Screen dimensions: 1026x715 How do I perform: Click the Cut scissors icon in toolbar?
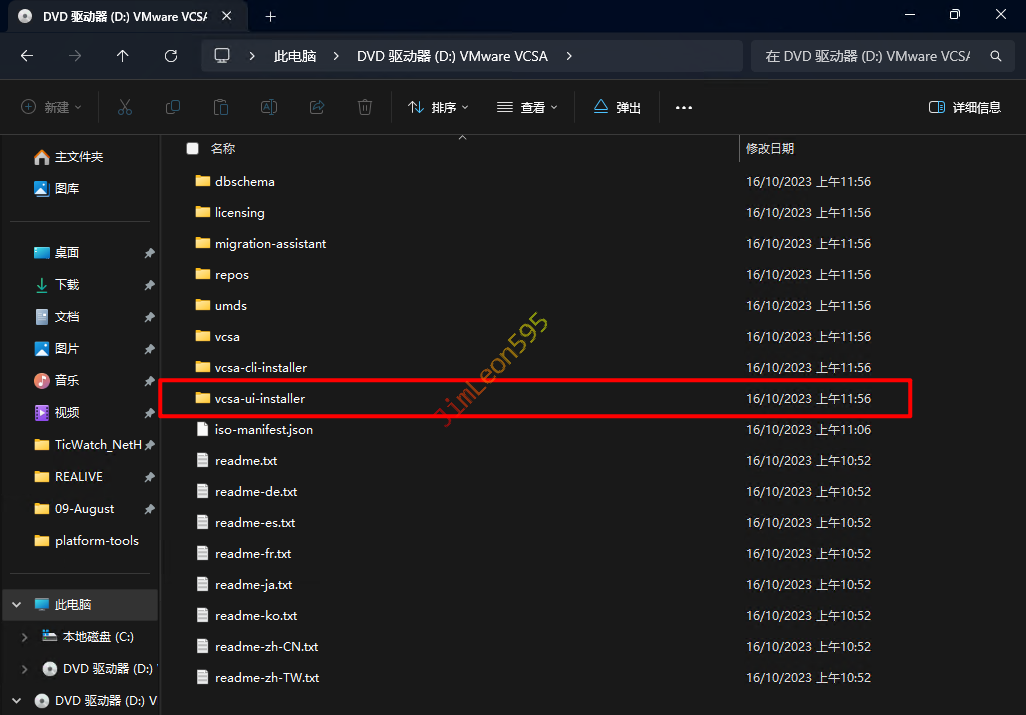125,107
